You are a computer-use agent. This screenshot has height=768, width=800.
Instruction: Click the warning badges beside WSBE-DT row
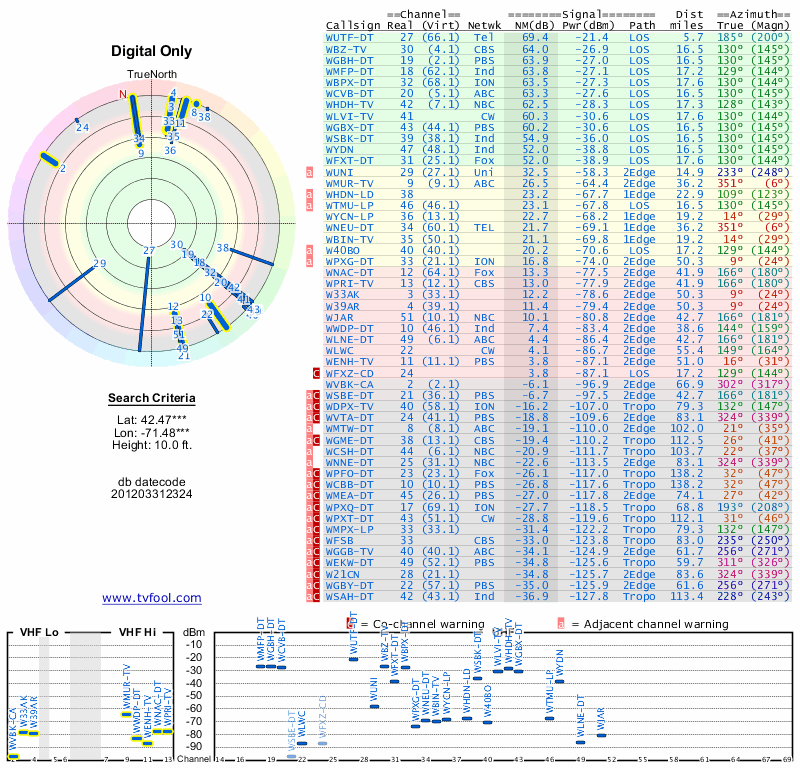313,395
